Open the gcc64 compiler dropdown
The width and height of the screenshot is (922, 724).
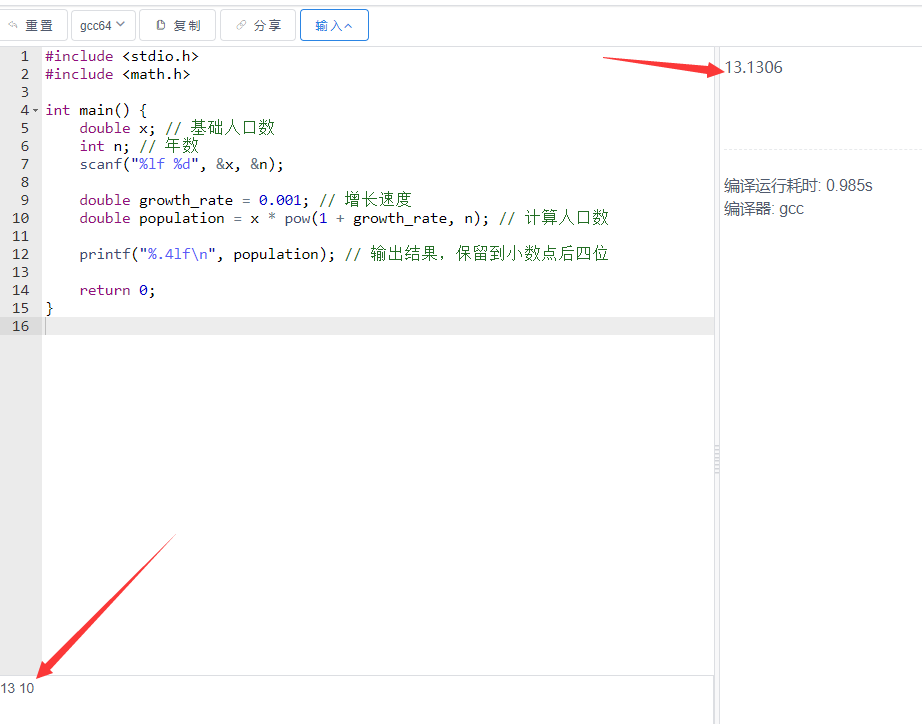103,25
